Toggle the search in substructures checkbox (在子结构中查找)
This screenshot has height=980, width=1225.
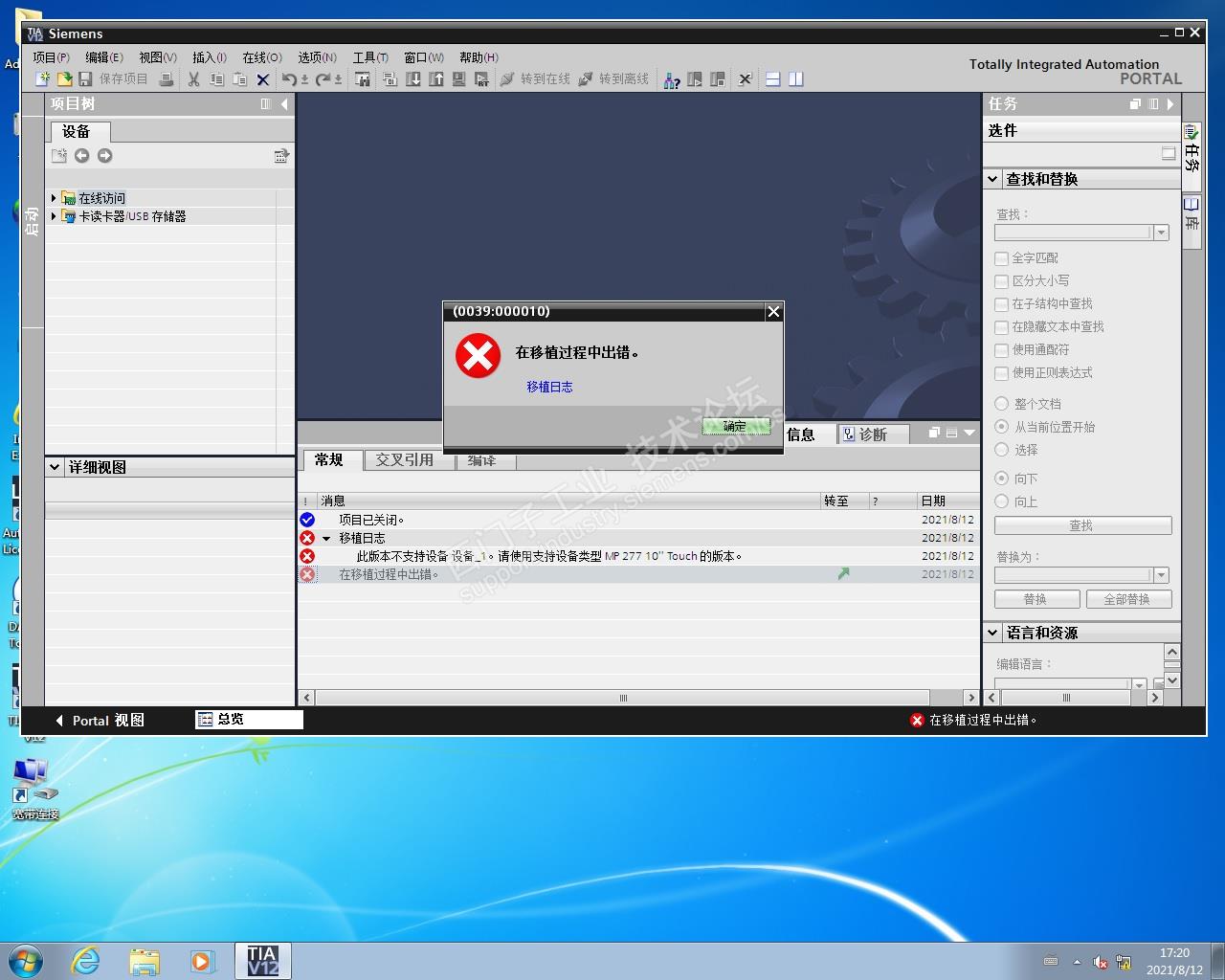pos(1002,304)
